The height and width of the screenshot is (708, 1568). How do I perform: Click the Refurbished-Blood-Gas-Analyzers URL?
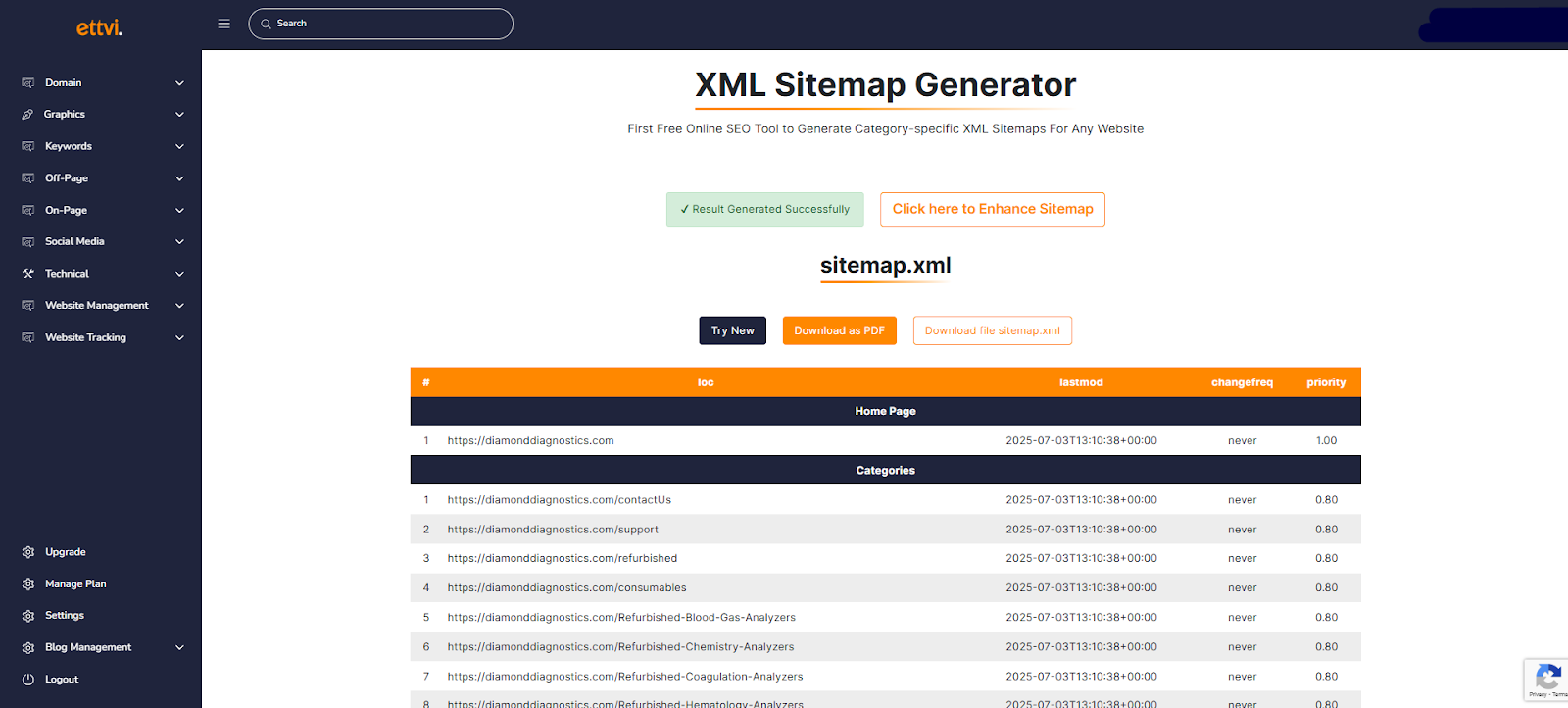621,618
